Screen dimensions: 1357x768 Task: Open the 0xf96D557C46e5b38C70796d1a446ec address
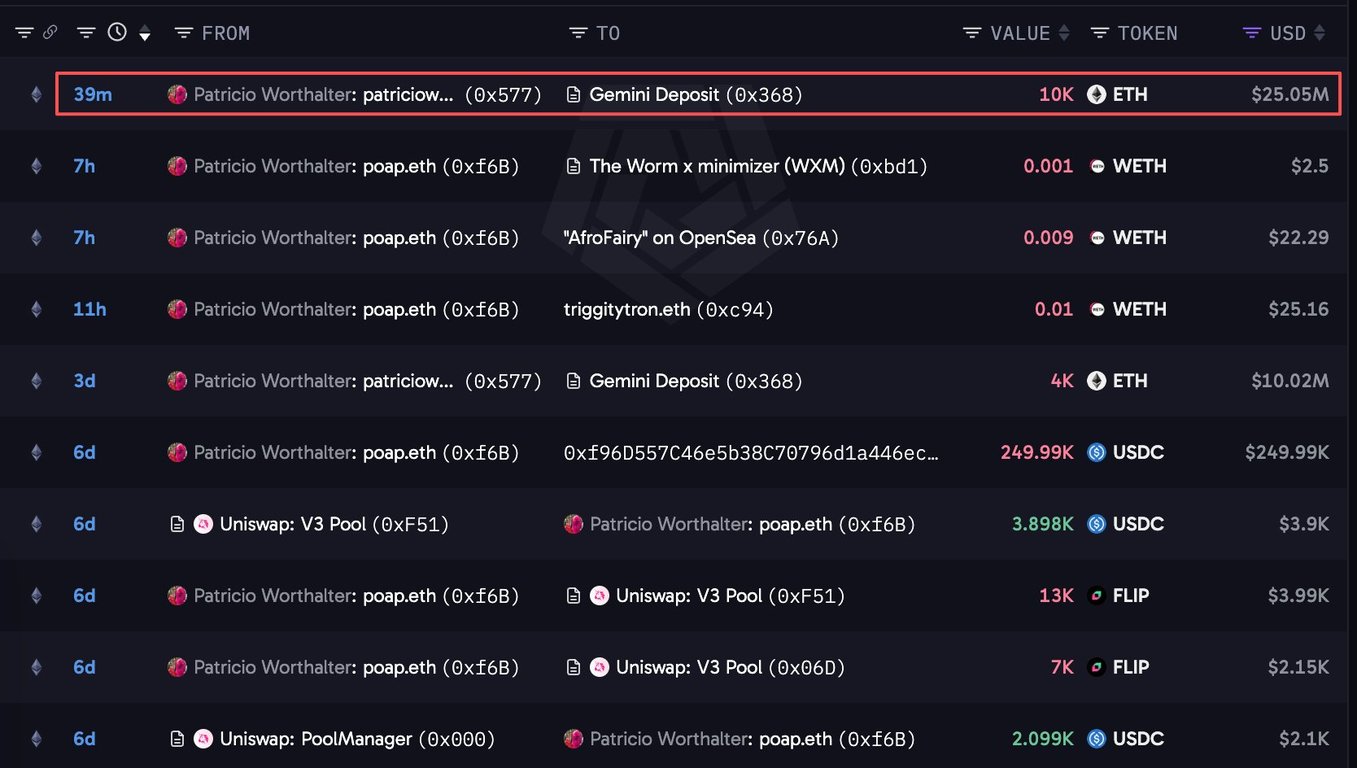click(x=752, y=453)
